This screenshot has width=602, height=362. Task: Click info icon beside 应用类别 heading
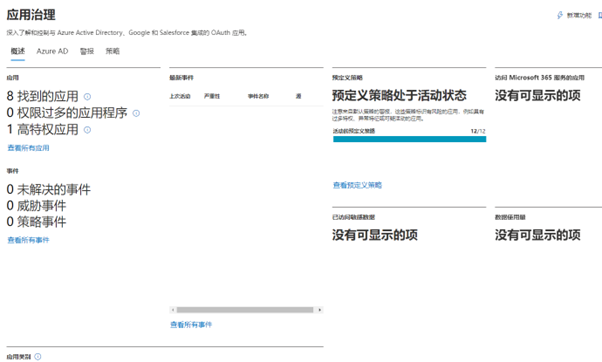38,357
